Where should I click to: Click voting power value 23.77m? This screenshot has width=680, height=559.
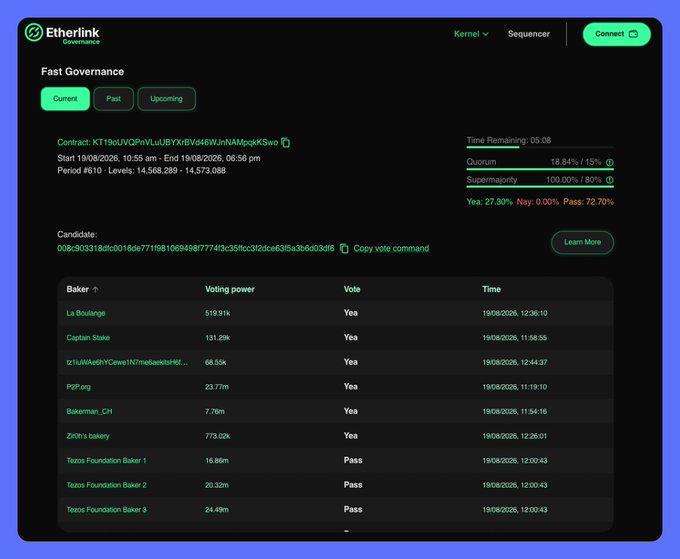tap(217, 387)
